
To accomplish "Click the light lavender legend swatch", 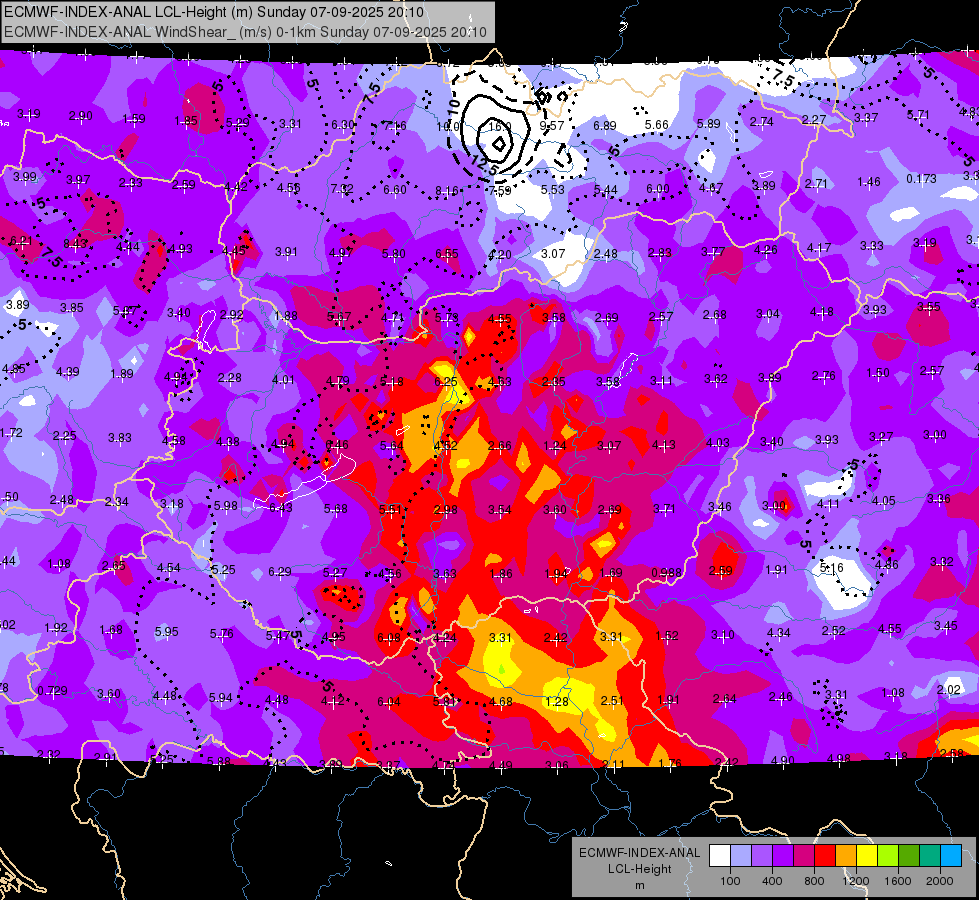I will pyautogui.click(x=741, y=855).
